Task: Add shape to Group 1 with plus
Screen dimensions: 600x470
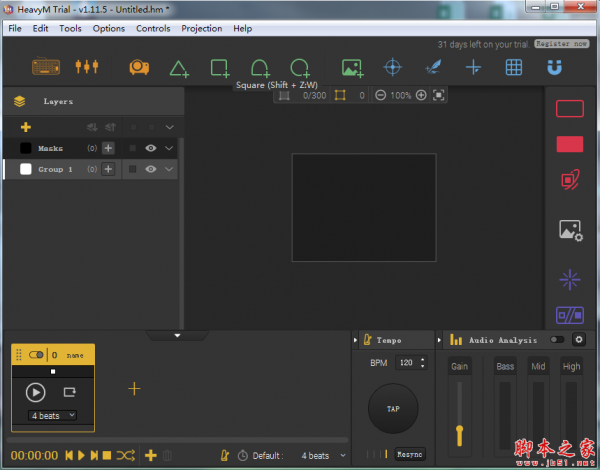Action: 108,169
